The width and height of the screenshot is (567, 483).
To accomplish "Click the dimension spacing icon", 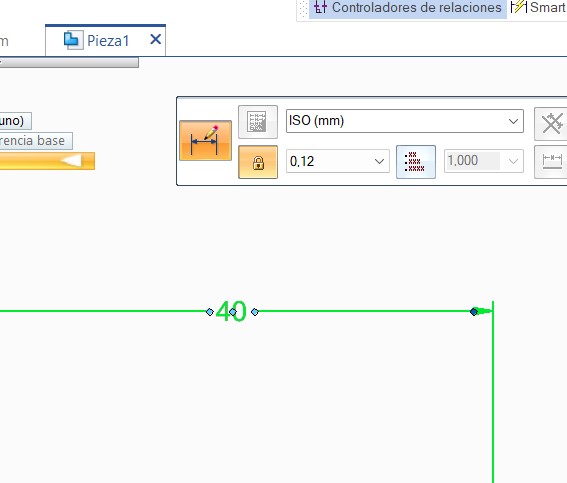I will (x=551, y=162).
